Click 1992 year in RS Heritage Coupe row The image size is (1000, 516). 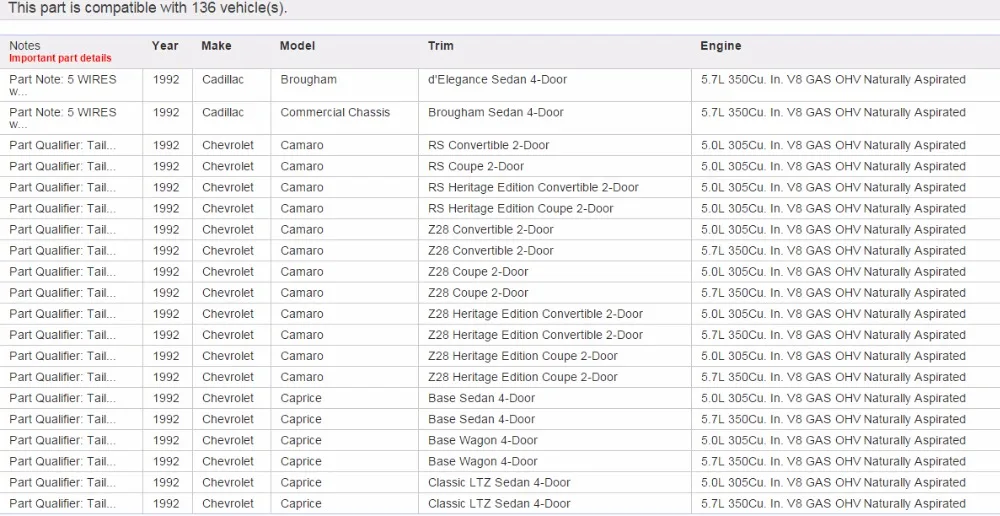[x=166, y=209]
